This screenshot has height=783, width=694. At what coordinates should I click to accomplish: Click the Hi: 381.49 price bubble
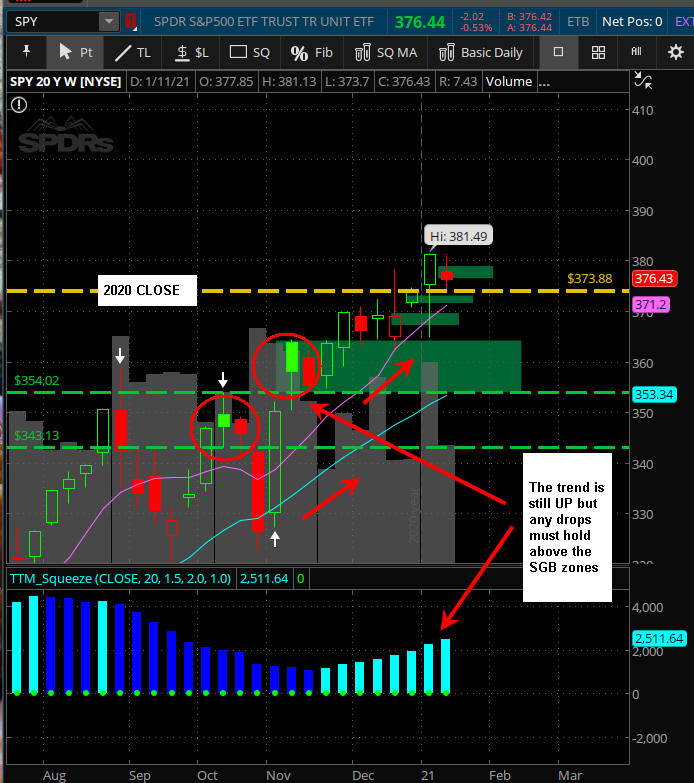pyautogui.click(x=458, y=236)
